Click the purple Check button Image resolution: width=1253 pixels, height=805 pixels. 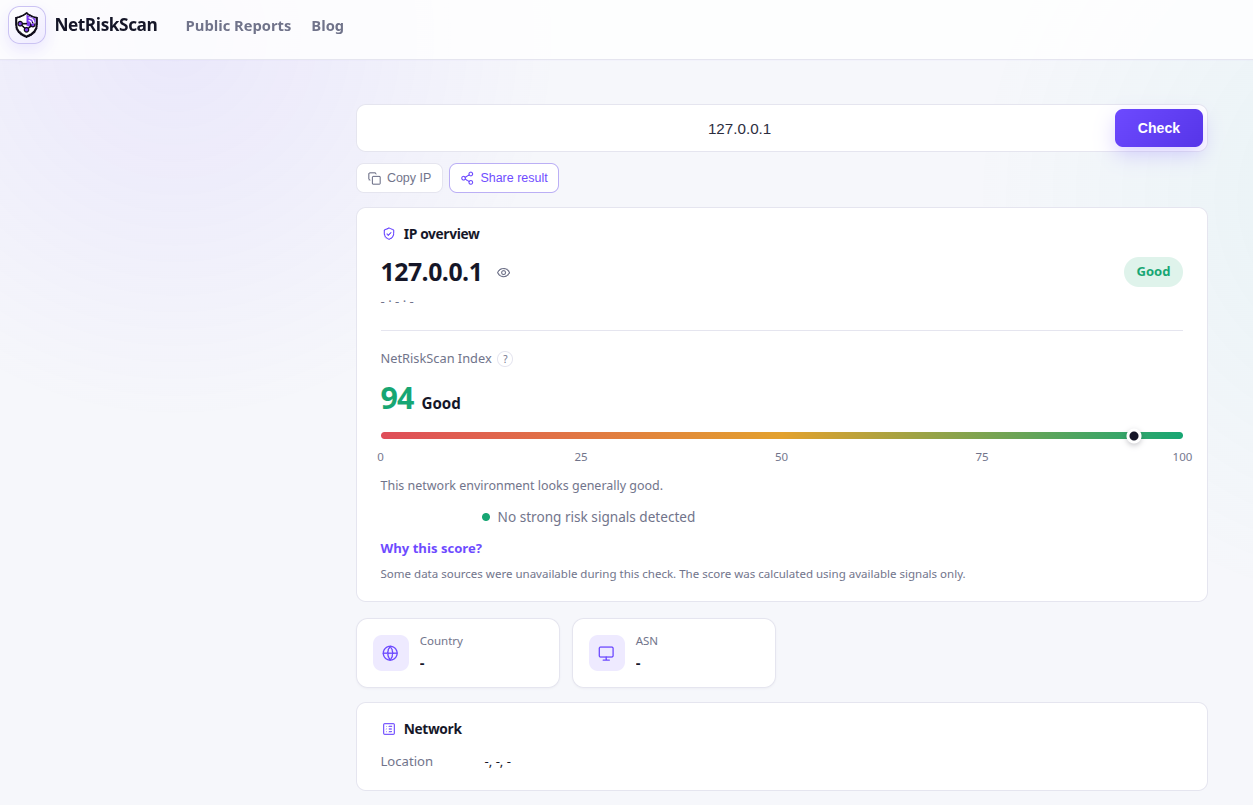pyautogui.click(x=1159, y=128)
